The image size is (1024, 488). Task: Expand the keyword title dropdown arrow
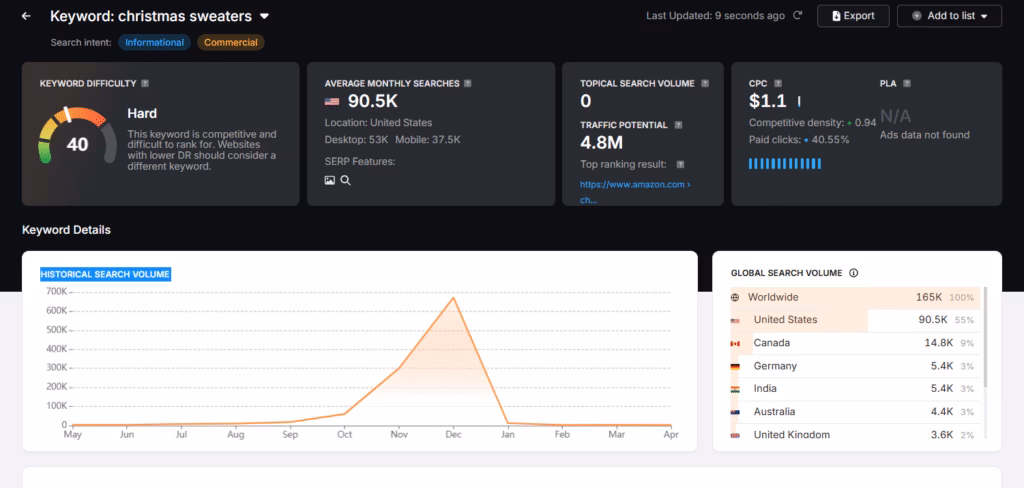tap(264, 16)
